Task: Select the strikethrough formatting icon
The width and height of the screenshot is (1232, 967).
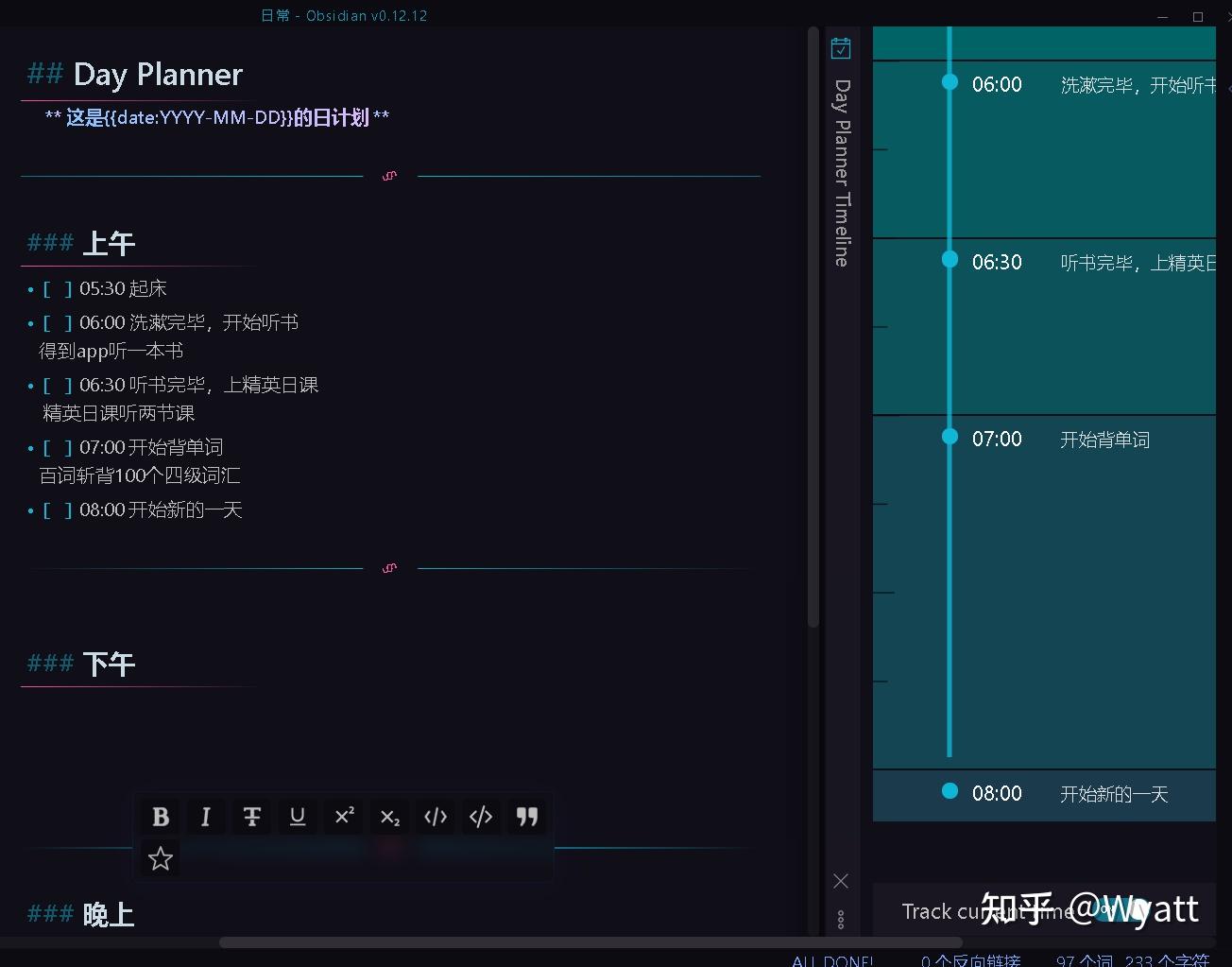Action: tap(250, 817)
